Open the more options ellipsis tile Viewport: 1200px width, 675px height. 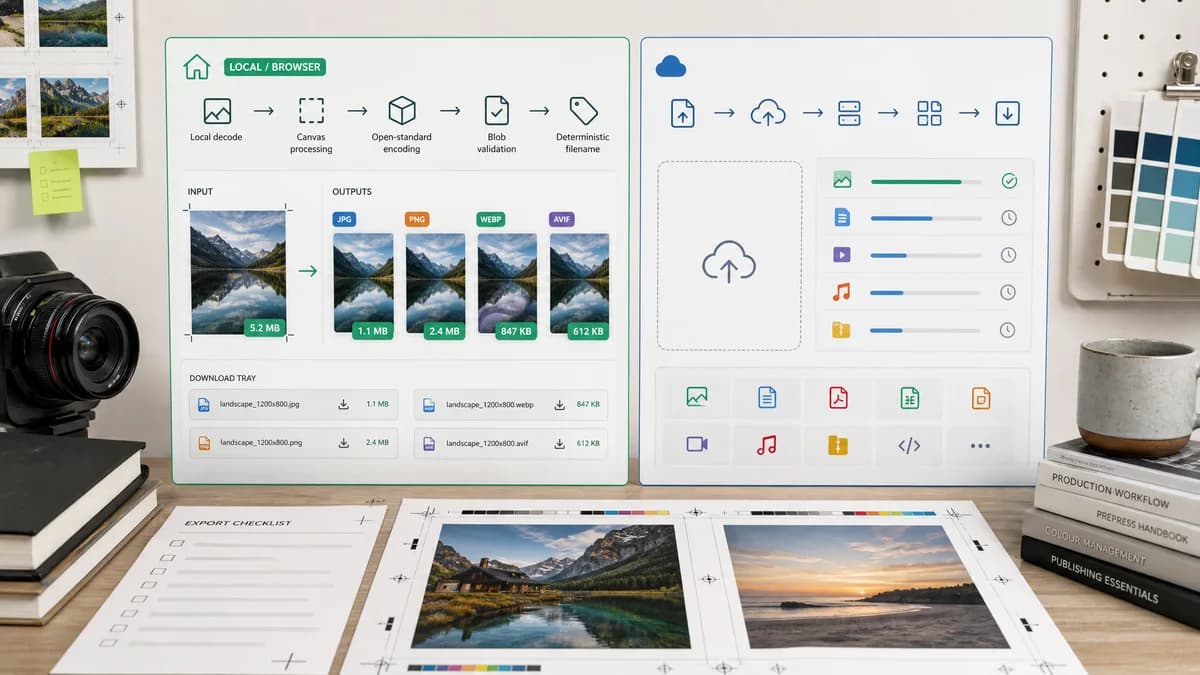point(980,445)
